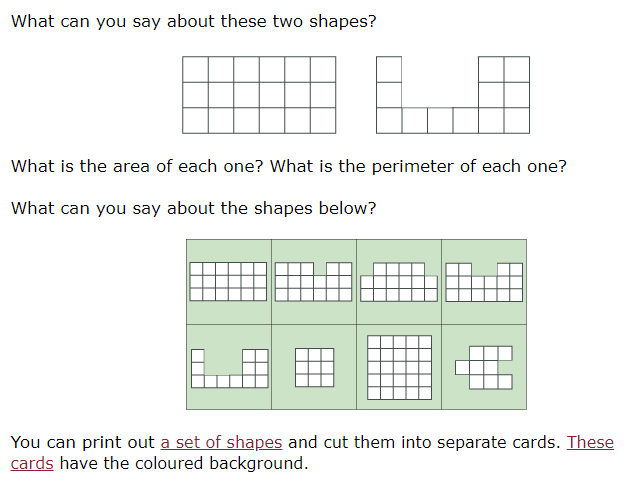
Task: Click the leftmost protruding square of the cross shape
Action: coord(462,367)
